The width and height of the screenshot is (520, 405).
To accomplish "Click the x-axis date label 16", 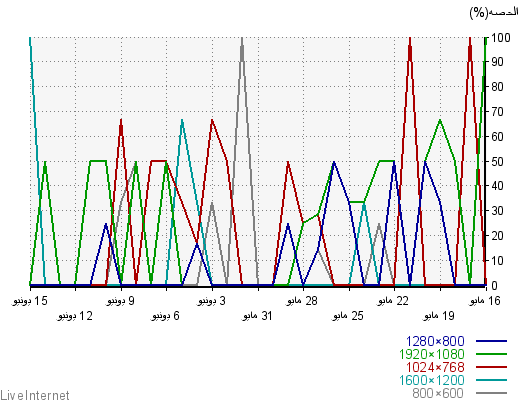I will 485,301.
